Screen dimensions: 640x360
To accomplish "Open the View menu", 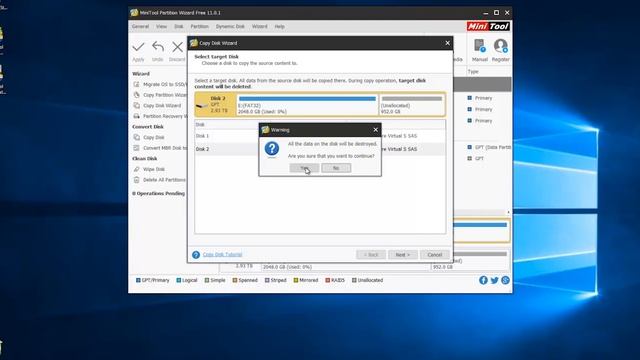I will click(161, 27).
